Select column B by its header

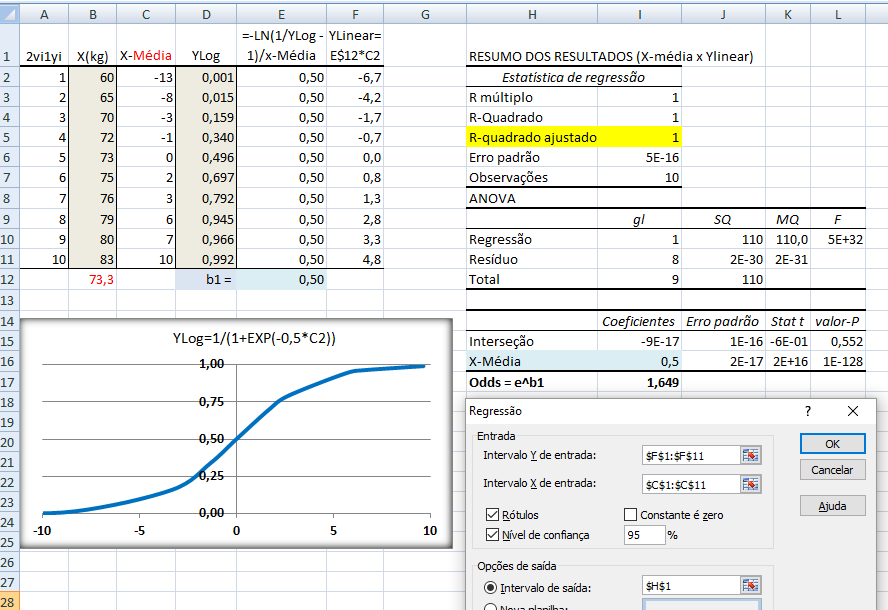[93, 15]
